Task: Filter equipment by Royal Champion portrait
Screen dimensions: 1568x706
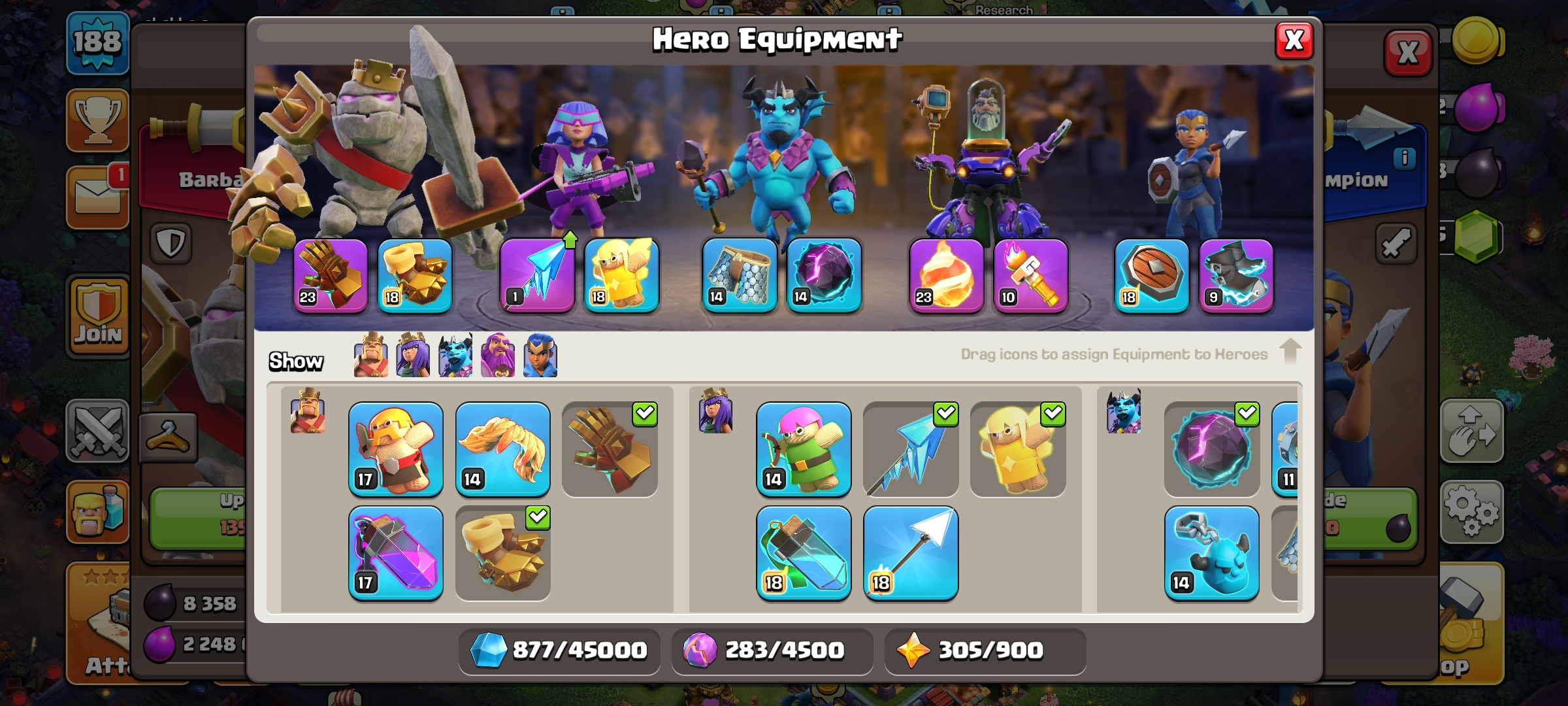Action: 540,355
